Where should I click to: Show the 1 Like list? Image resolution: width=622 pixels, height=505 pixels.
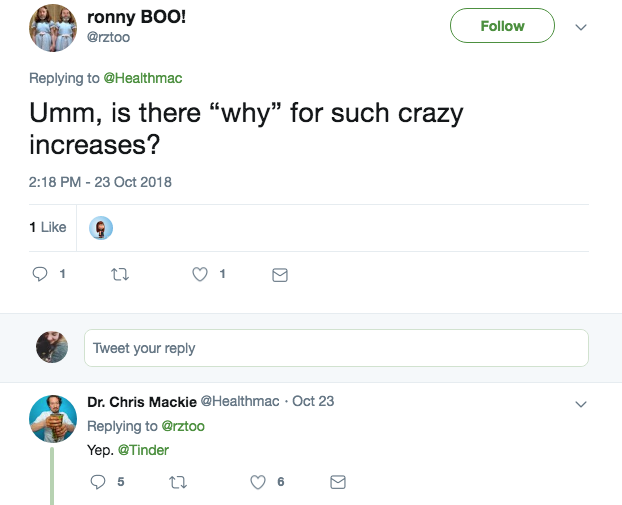click(x=48, y=227)
